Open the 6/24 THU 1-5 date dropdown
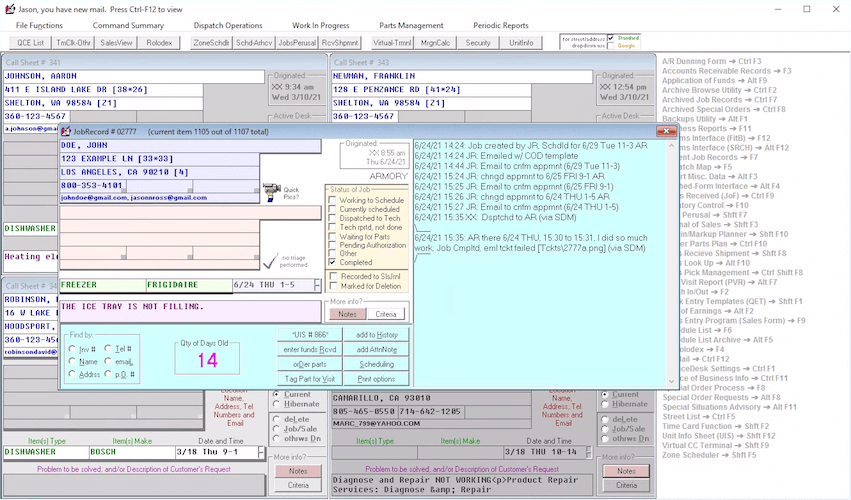This screenshot has height=500, width=851. coord(317,285)
